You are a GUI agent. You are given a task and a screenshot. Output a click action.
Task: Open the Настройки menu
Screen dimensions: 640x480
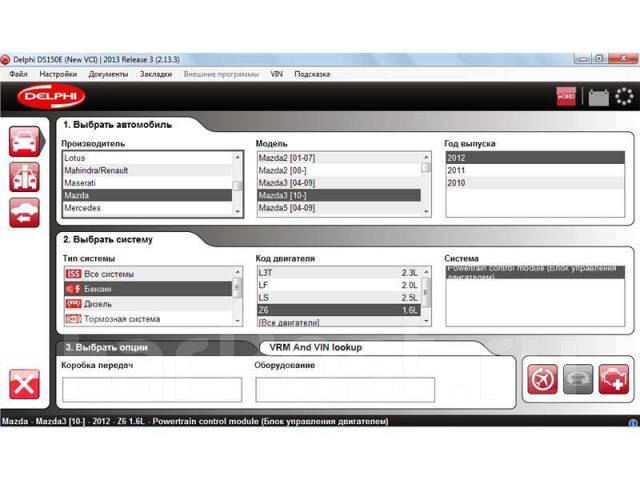58,74
